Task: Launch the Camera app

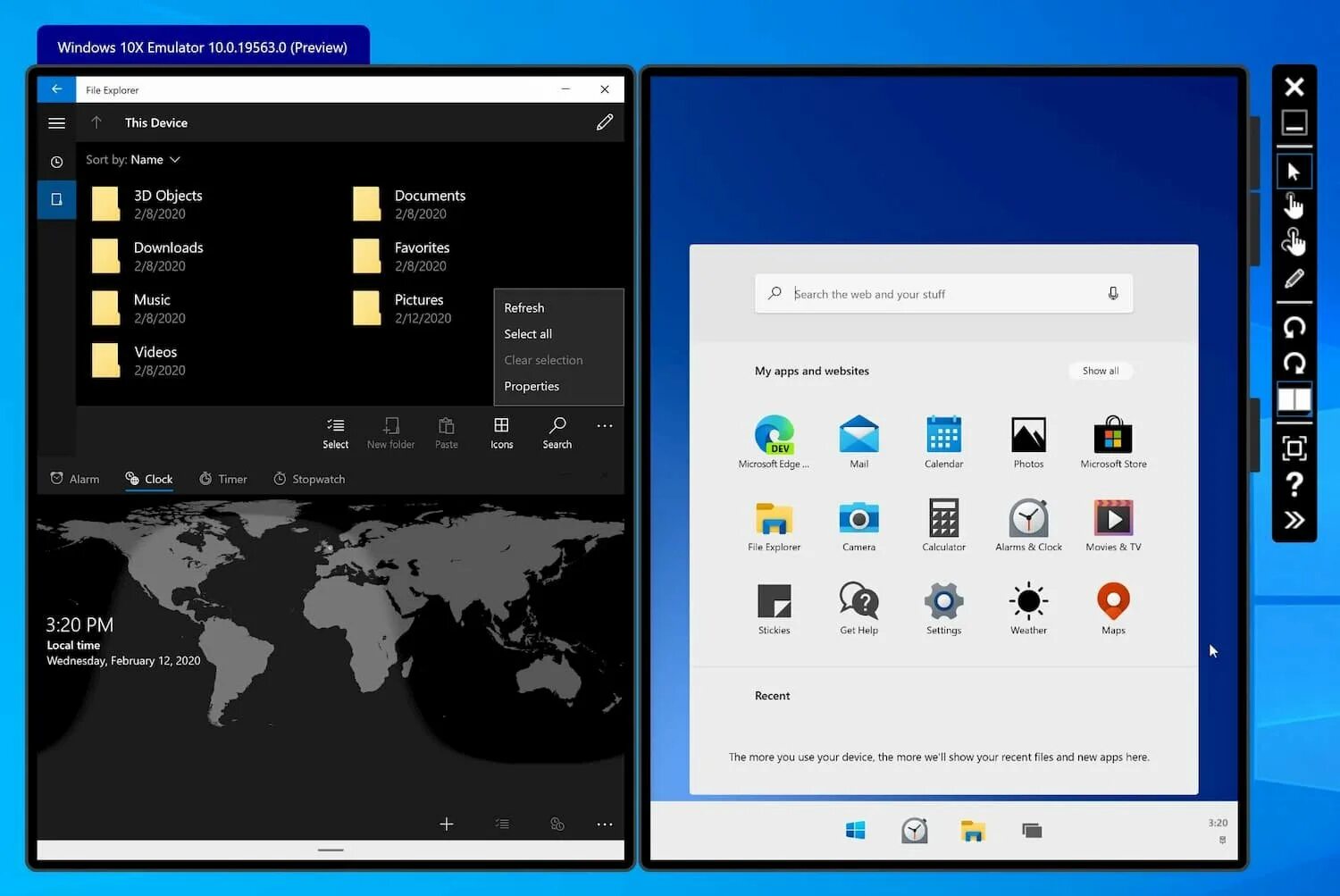Action: point(859,525)
